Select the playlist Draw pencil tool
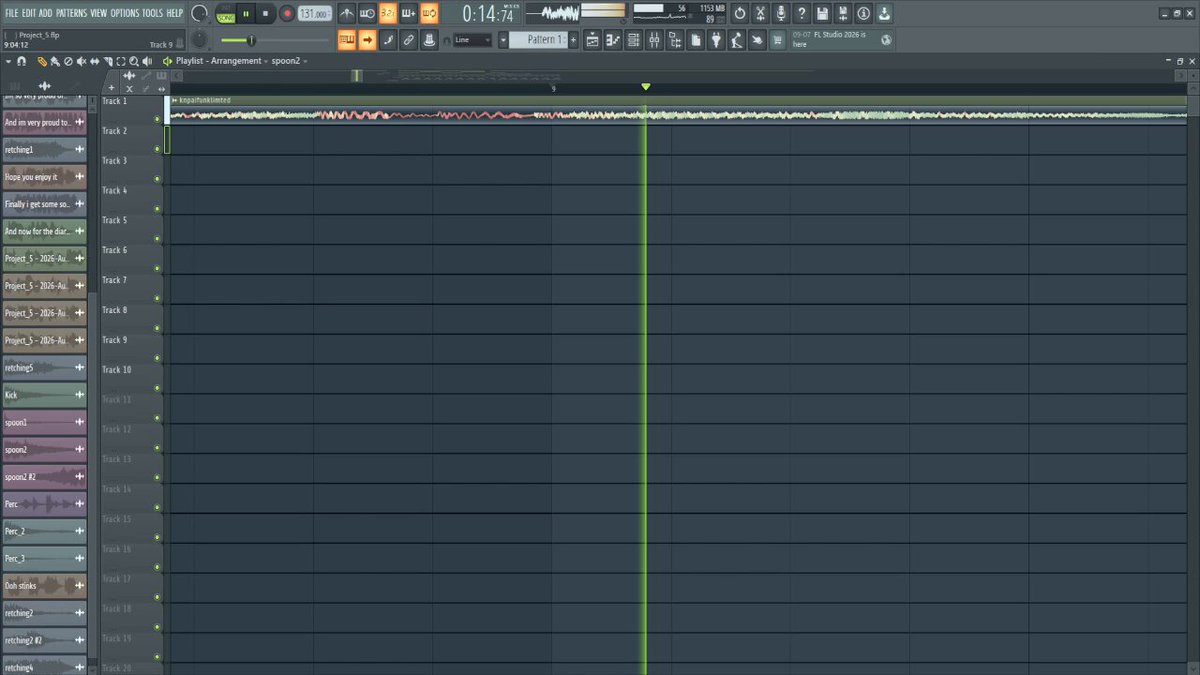The image size is (1200, 675). (x=42, y=61)
